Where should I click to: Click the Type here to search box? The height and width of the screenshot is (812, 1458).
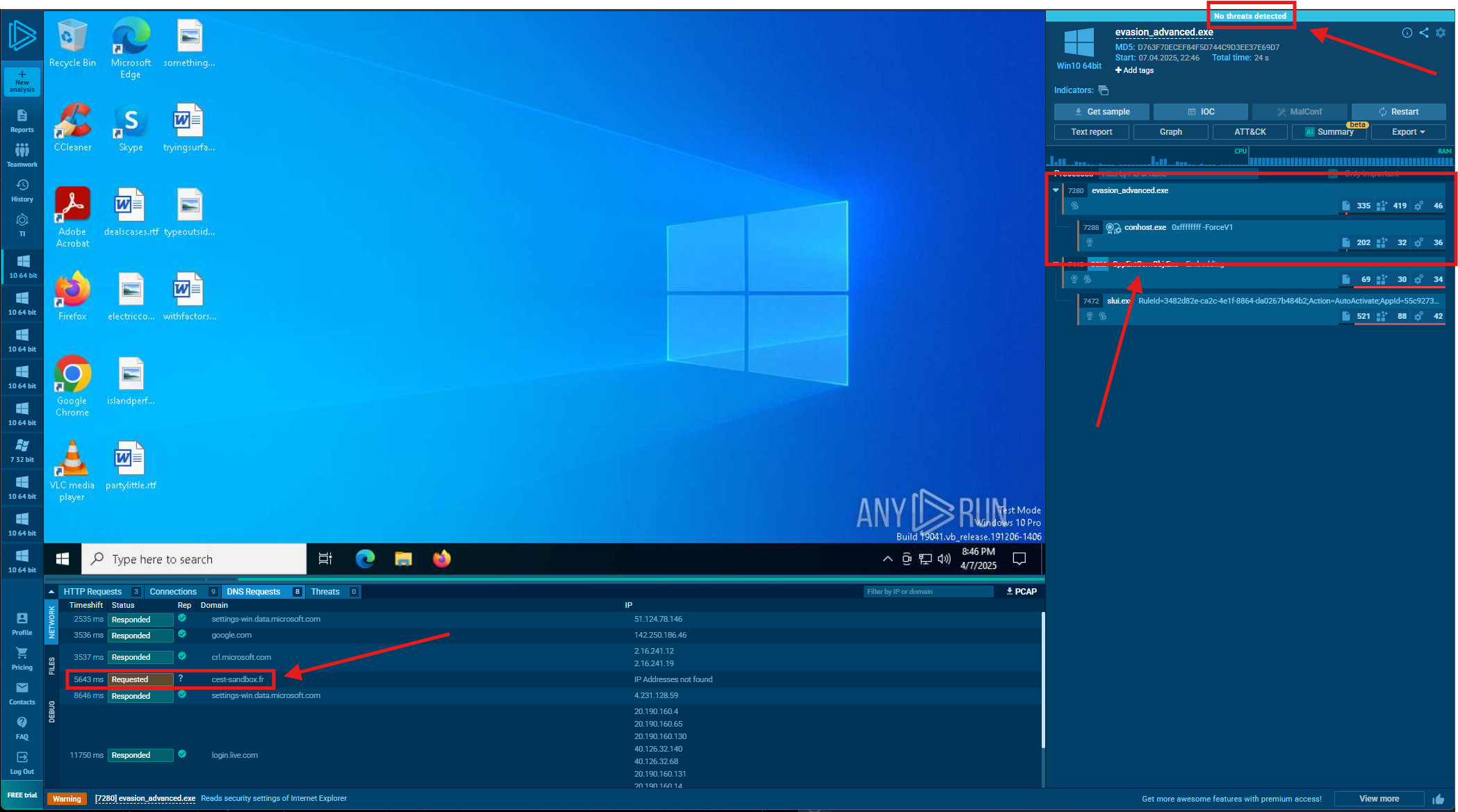click(x=195, y=559)
